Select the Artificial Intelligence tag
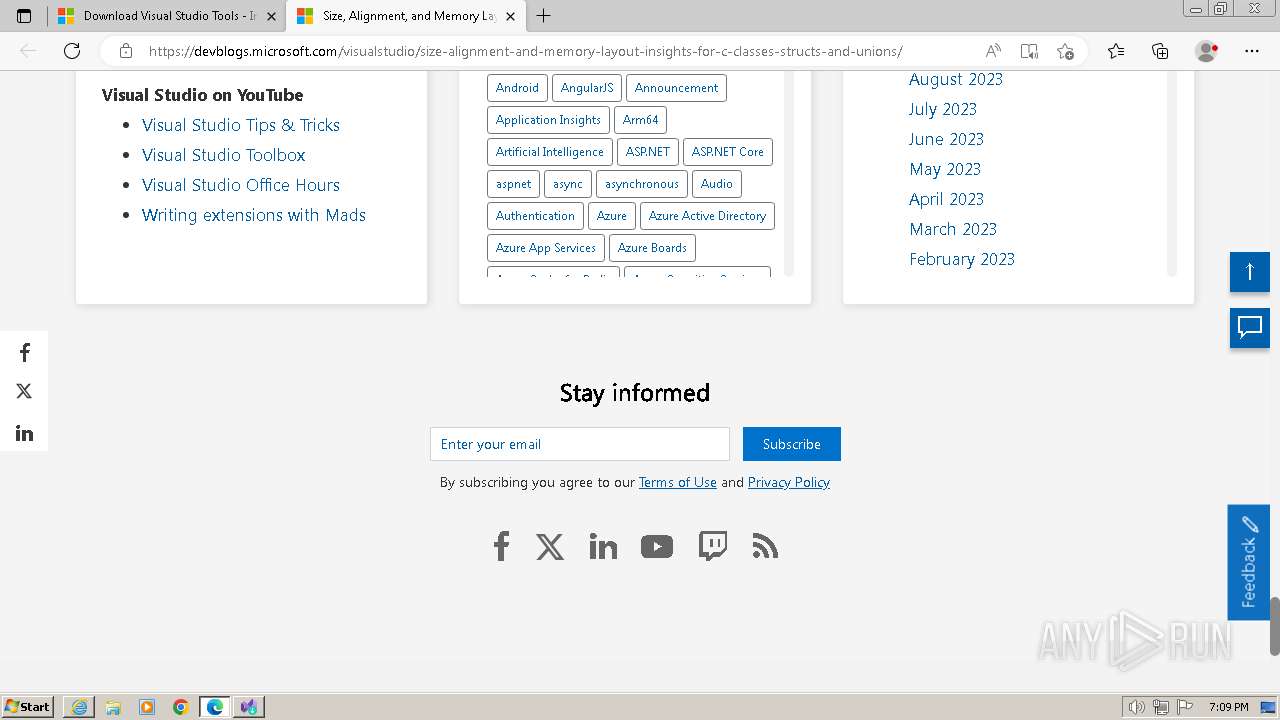Viewport: 1280px width, 720px height. 550,152
